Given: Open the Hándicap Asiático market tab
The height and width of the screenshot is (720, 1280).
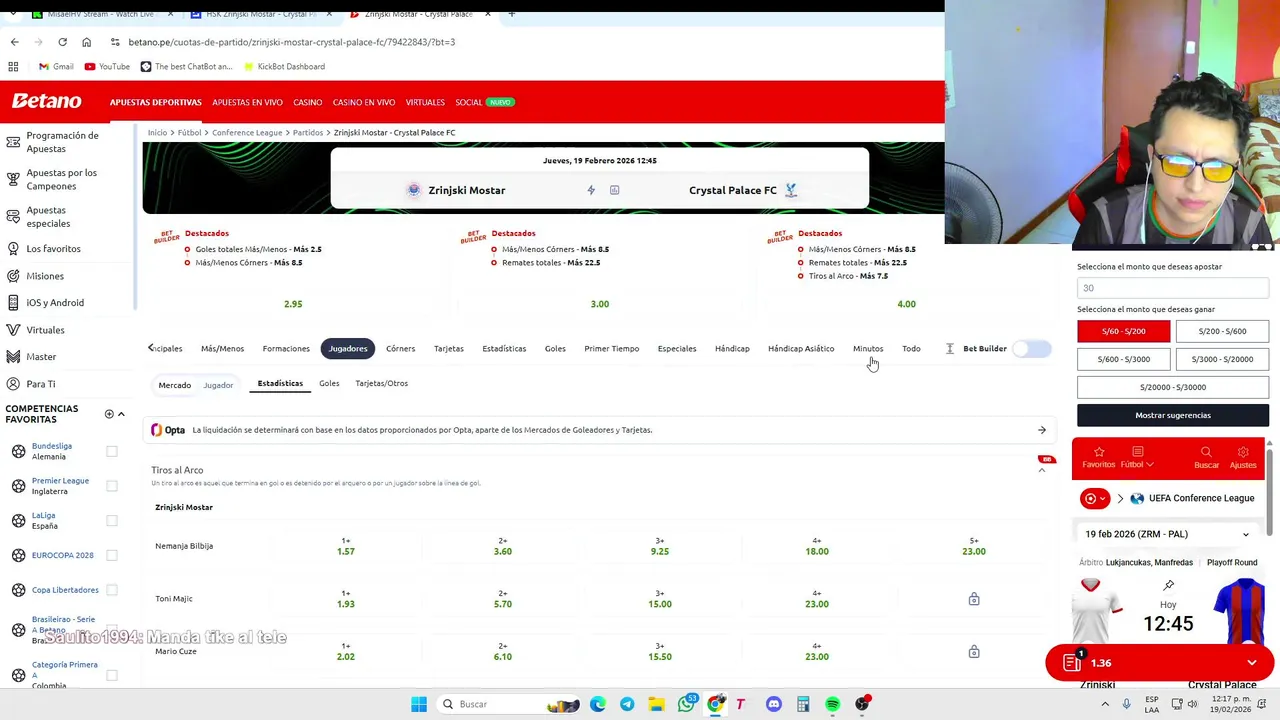Looking at the screenshot, I should pyautogui.click(x=800, y=348).
